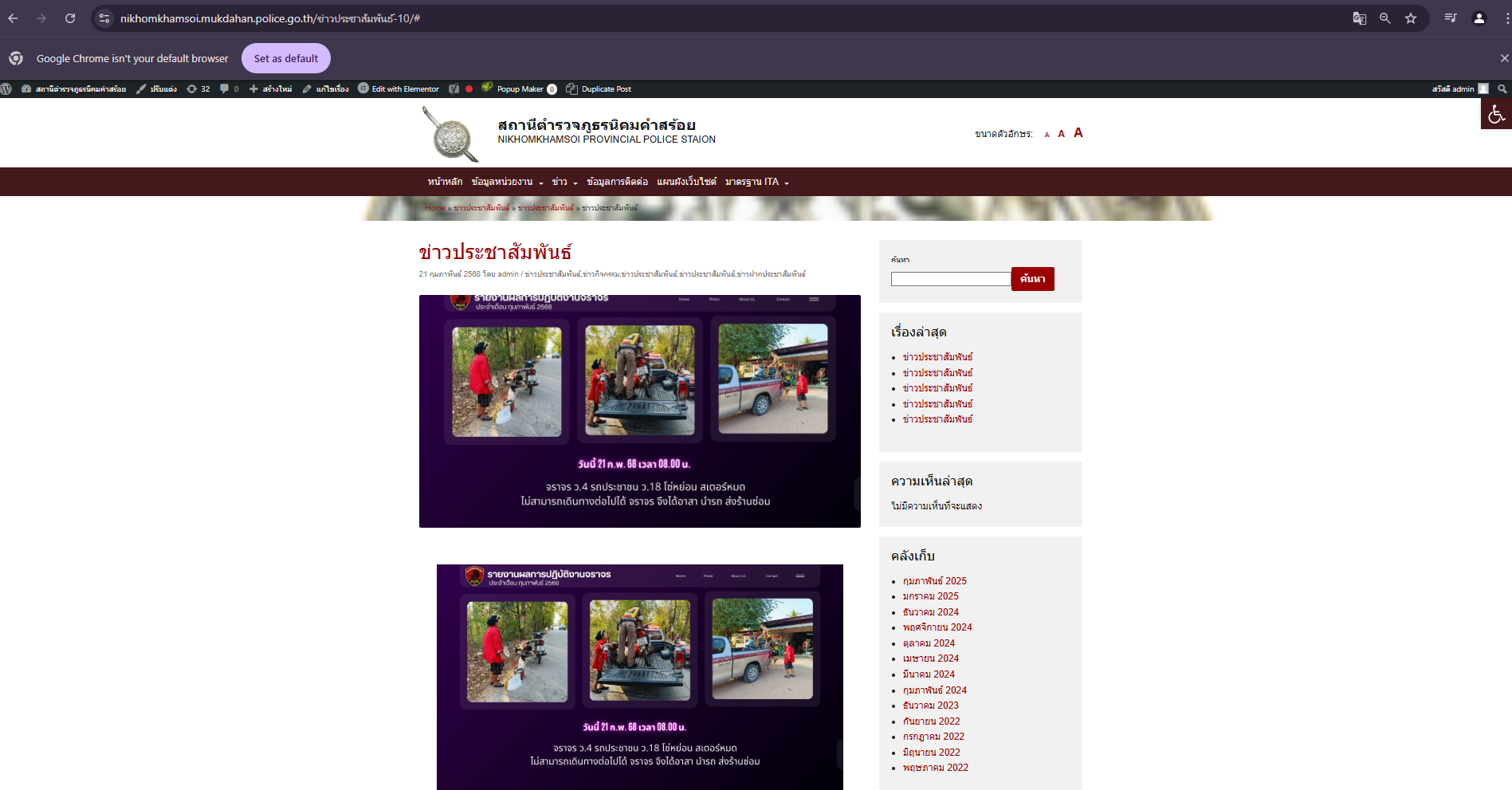Choose the medium font size A
Image resolution: width=1512 pixels, height=790 pixels.
point(1061,134)
